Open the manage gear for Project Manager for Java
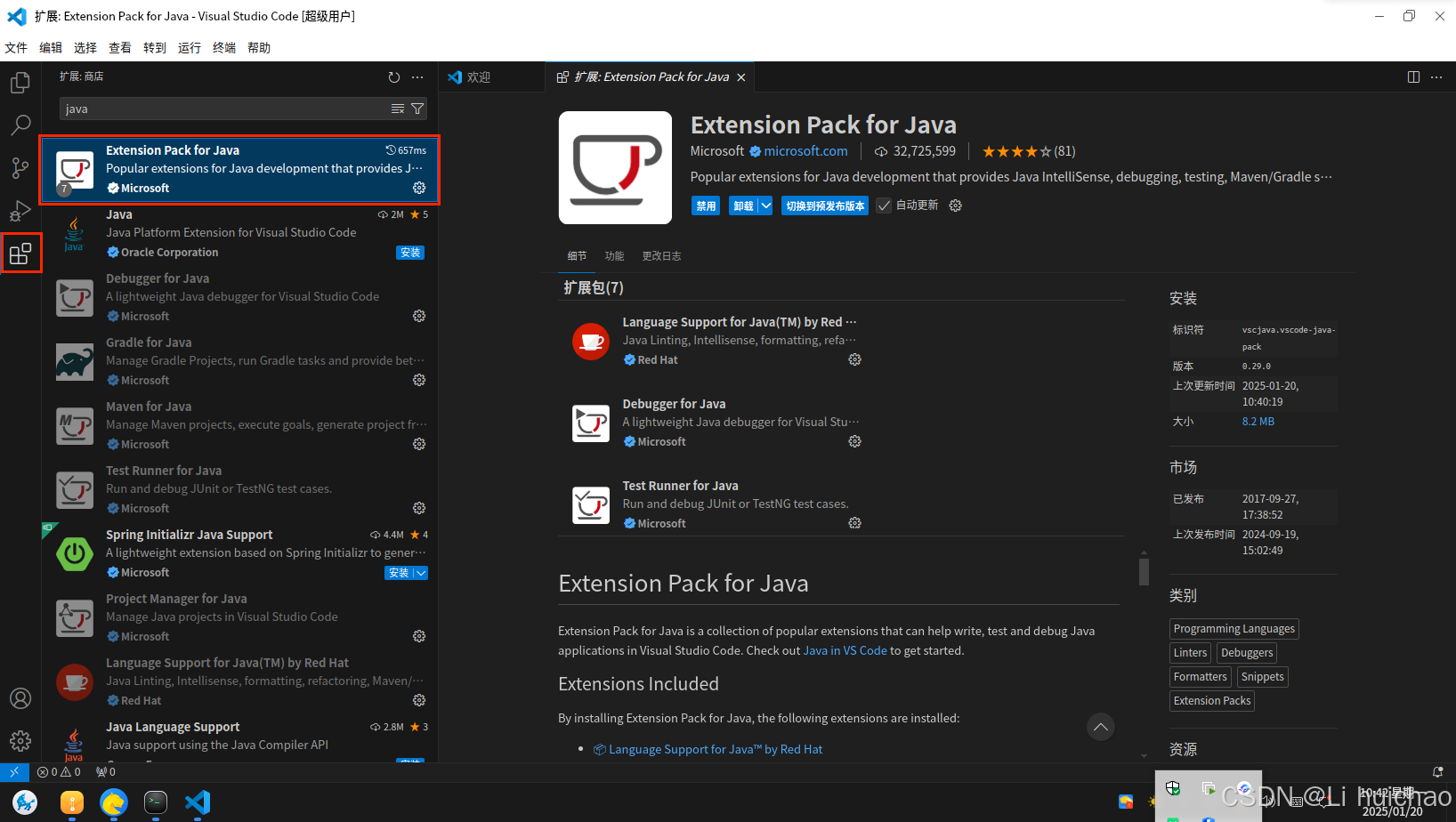This screenshot has height=822, width=1456. [419, 636]
